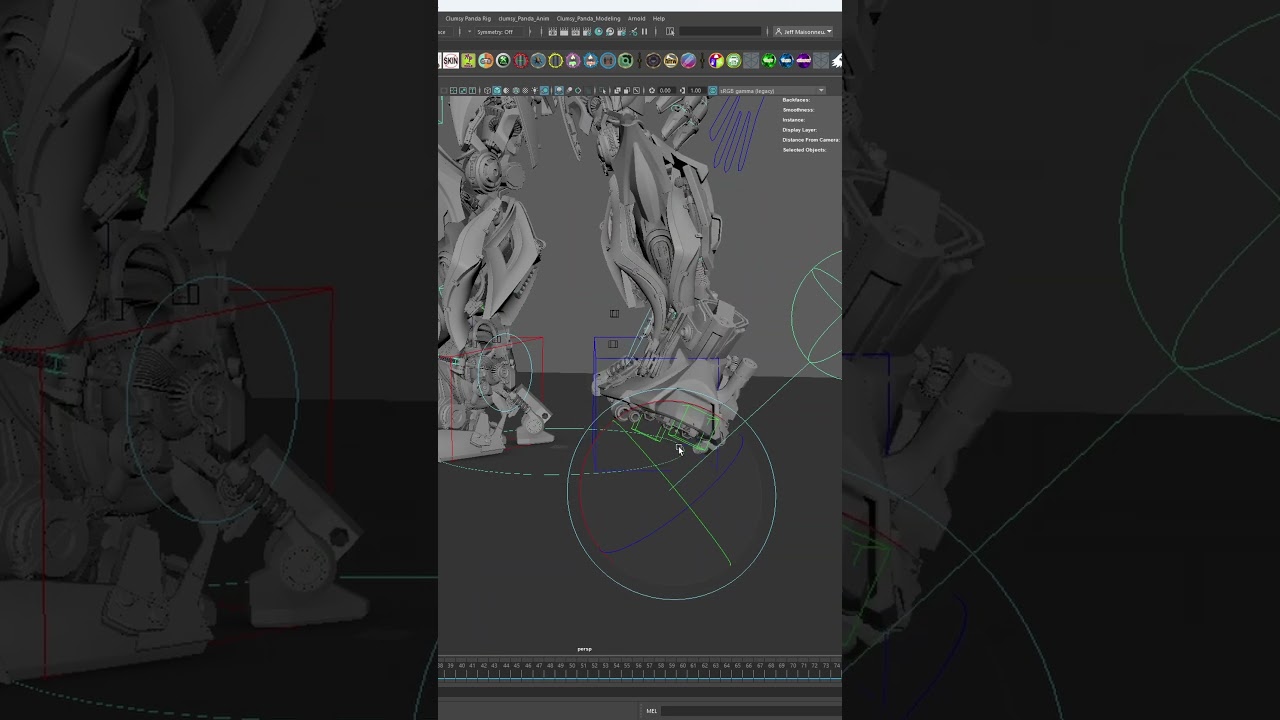Open the Clumsy Panda Rig menu
This screenshot has width=1280, height=720.
(468, 18)
